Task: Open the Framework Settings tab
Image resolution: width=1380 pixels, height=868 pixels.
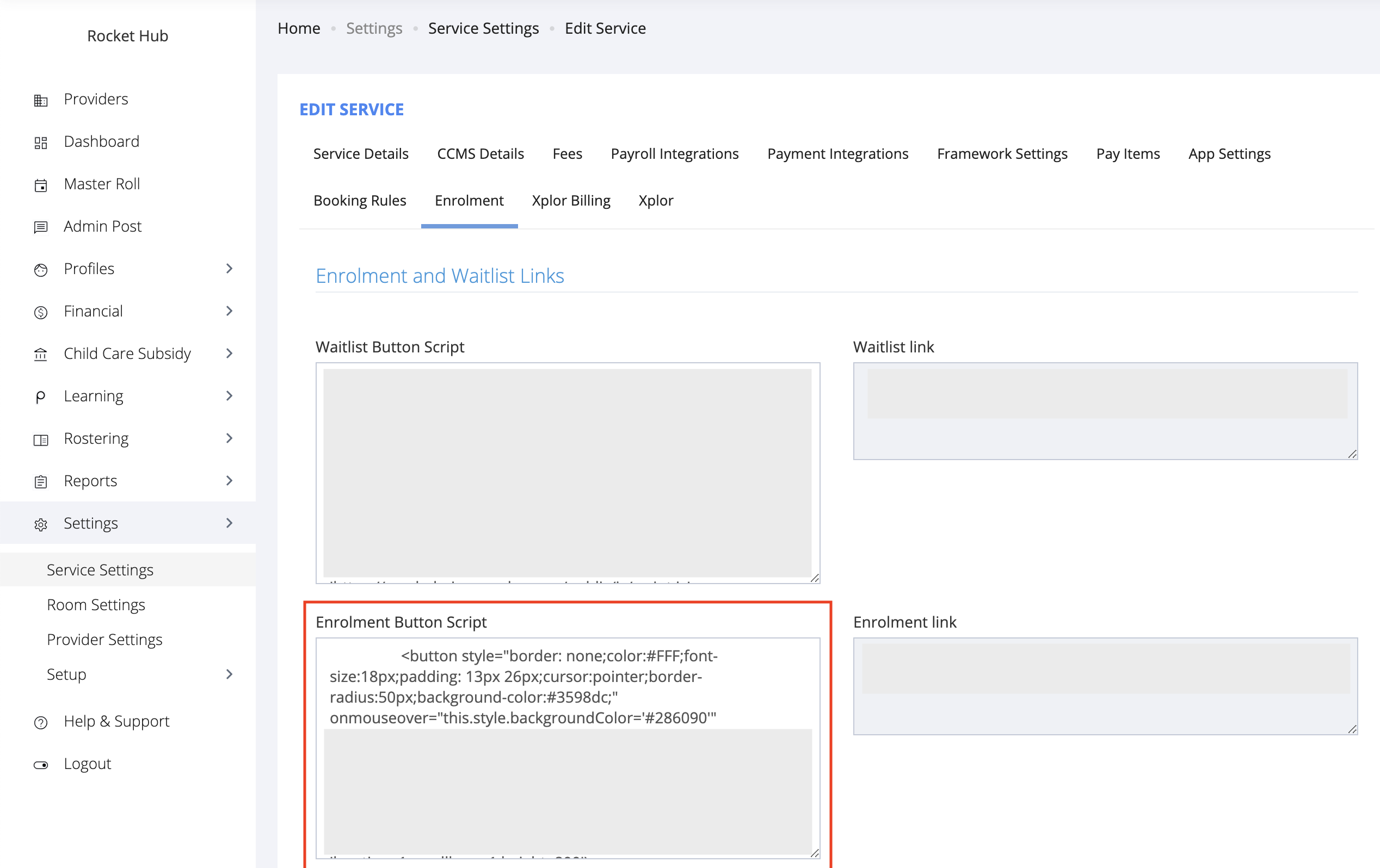Action: point(1002,153)
